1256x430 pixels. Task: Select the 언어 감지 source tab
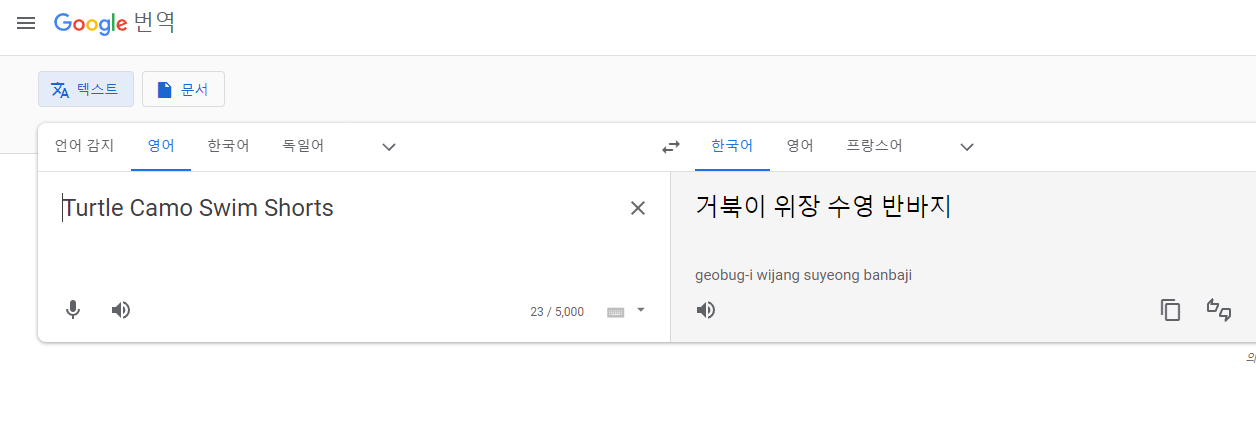click(x=84, y=146)
